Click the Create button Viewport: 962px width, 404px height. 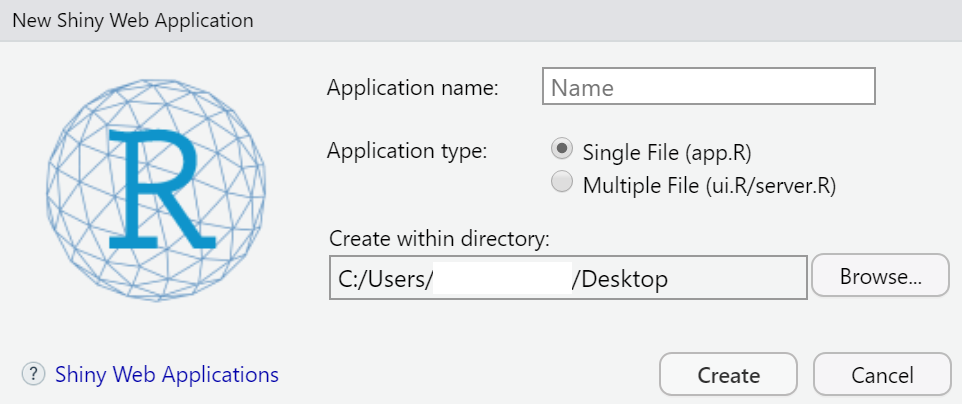(728, 374)
